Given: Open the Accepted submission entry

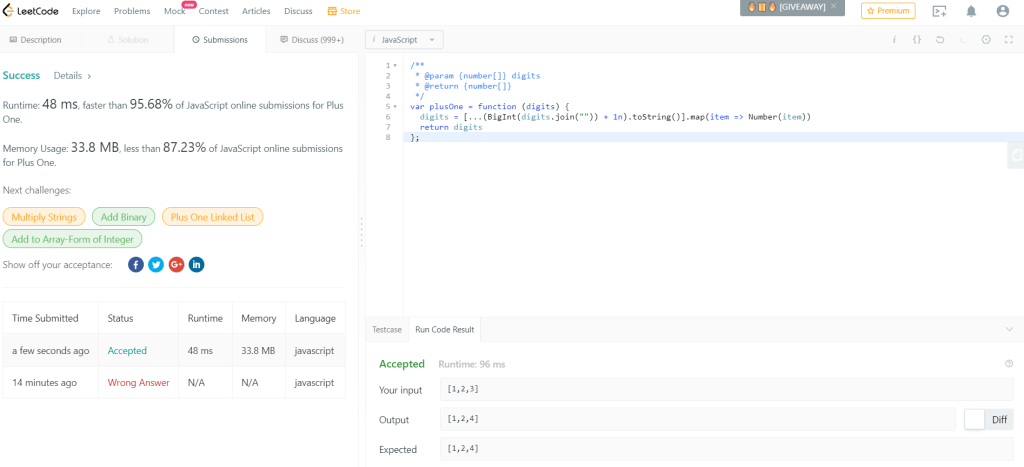Looking at the screenshot, I should [127, 351].
